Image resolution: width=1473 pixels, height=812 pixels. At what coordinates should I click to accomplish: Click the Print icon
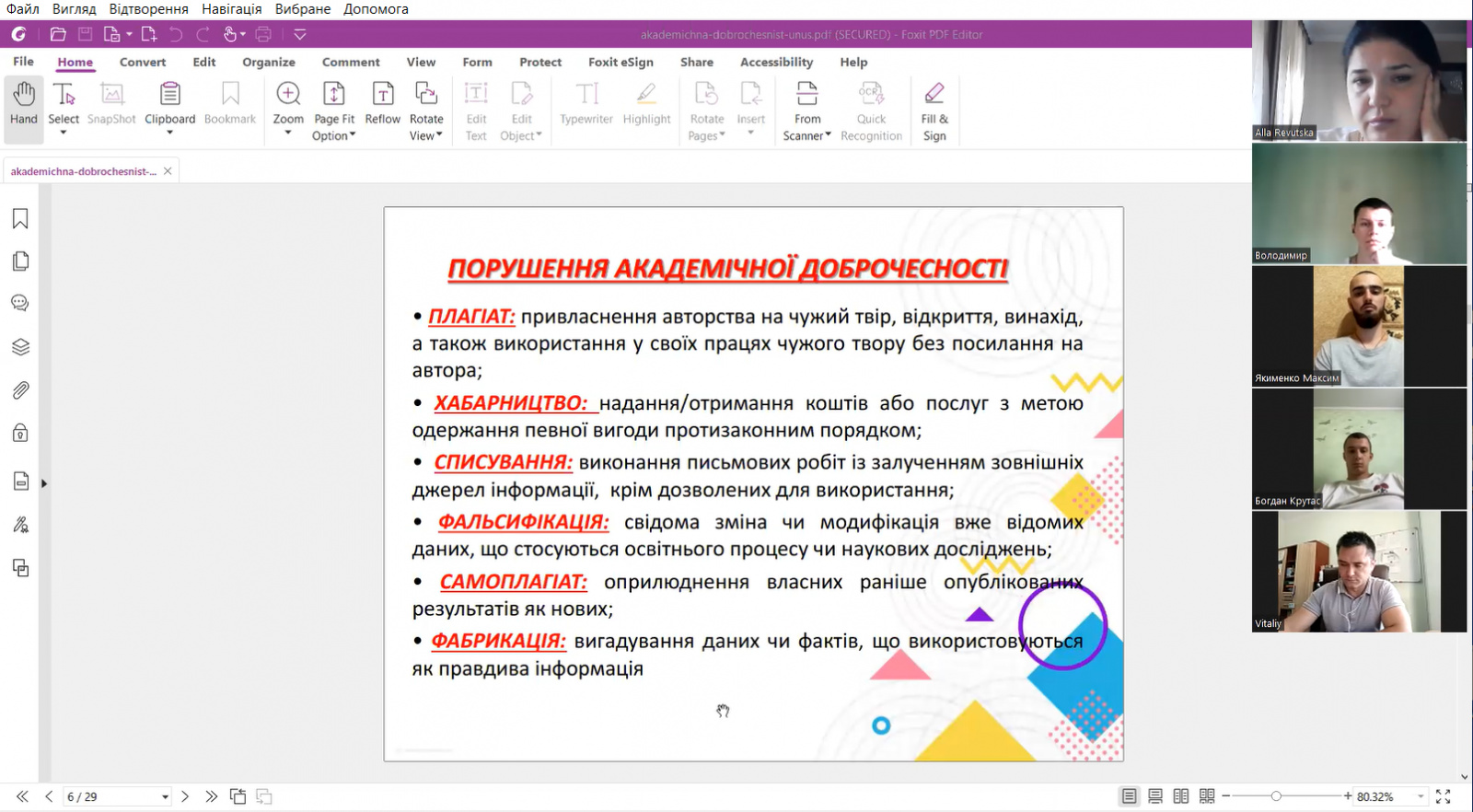coord(263,34)
